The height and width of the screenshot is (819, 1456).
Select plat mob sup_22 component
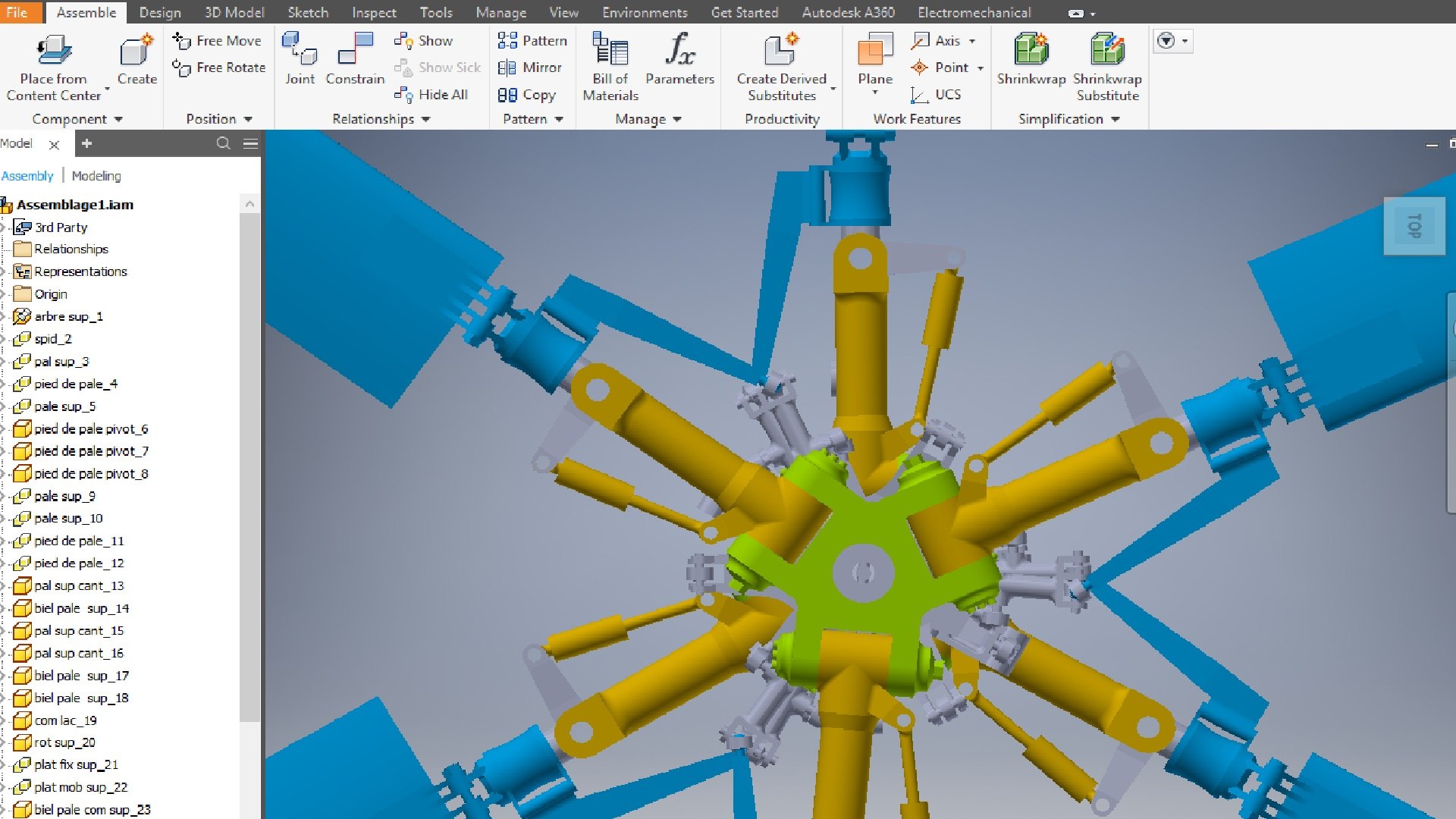coord(80,787)
